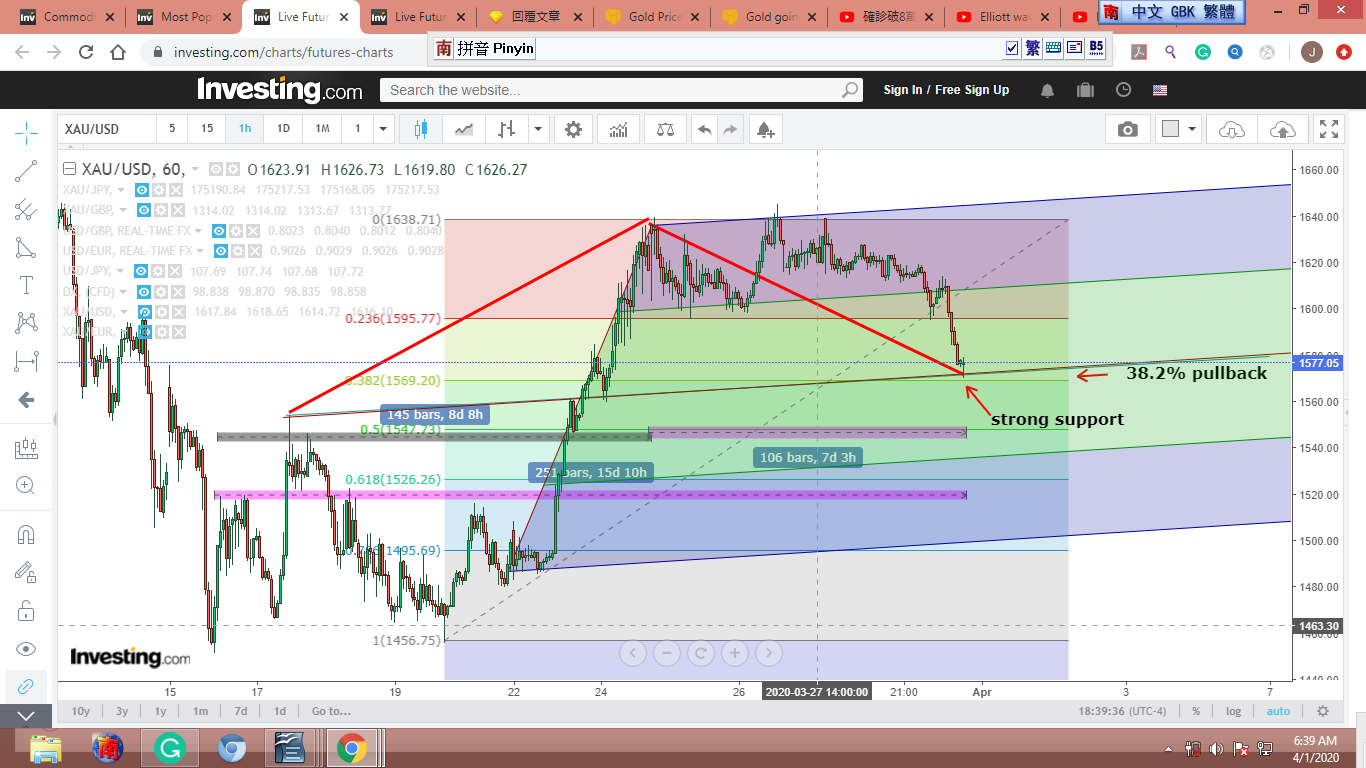Select the text annotation tool
The width and height of the screenshot is (1366, 768).
(x=27, y=285)
